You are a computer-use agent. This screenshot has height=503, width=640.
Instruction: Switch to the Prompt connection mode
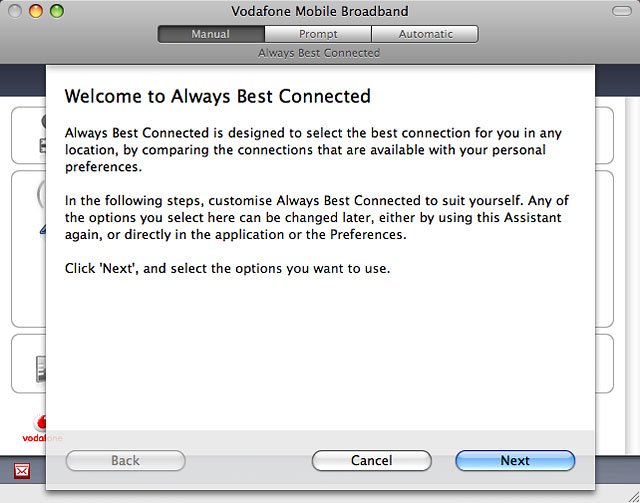317,34
